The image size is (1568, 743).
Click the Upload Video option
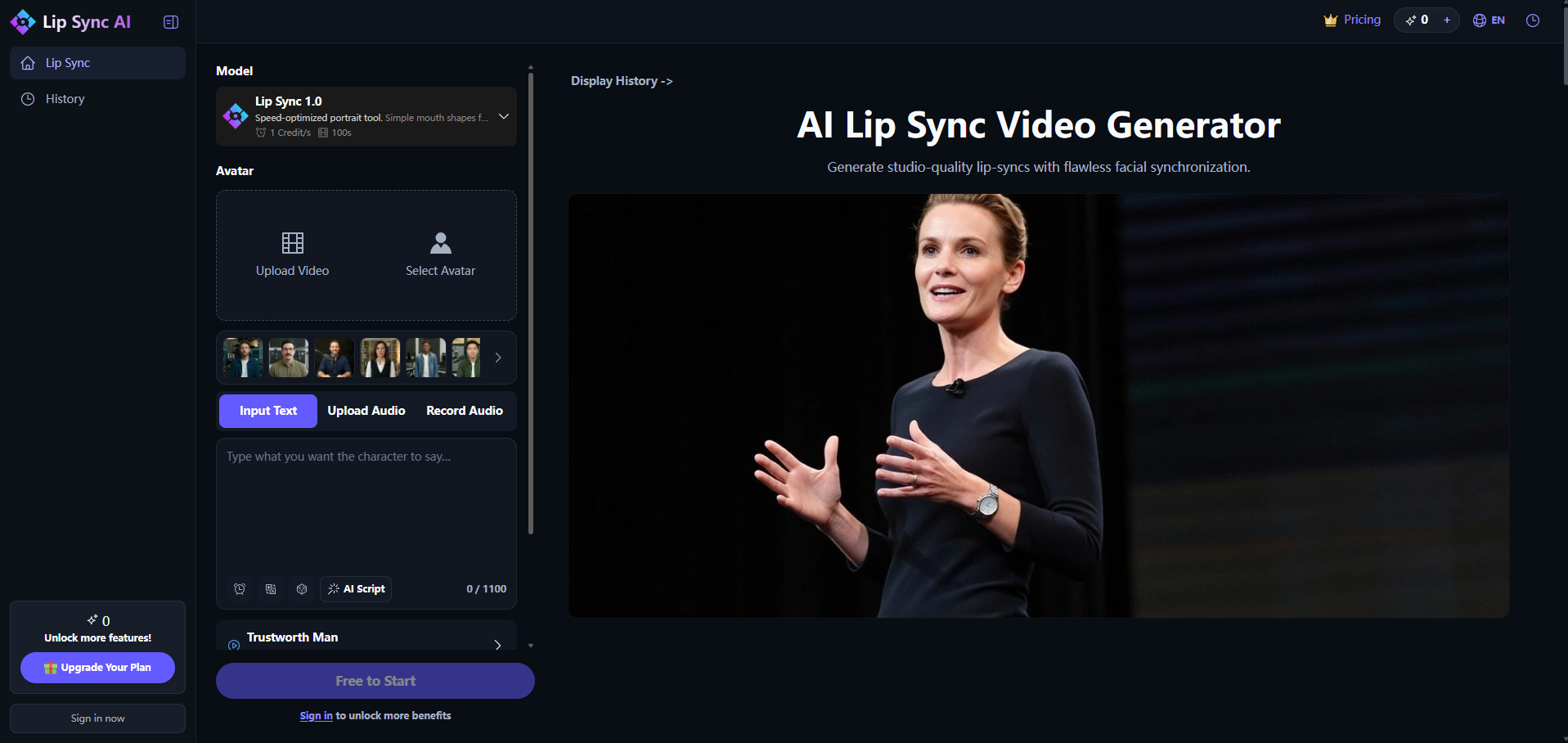click(x=292, y=255)
